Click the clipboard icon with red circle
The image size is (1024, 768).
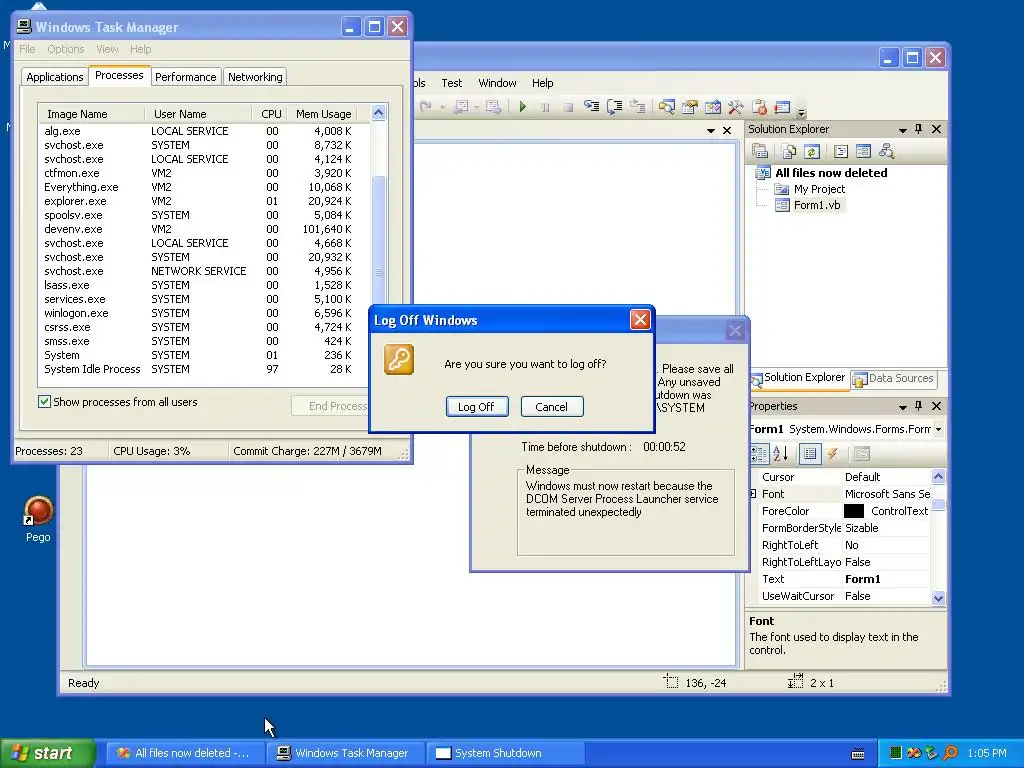759,107
